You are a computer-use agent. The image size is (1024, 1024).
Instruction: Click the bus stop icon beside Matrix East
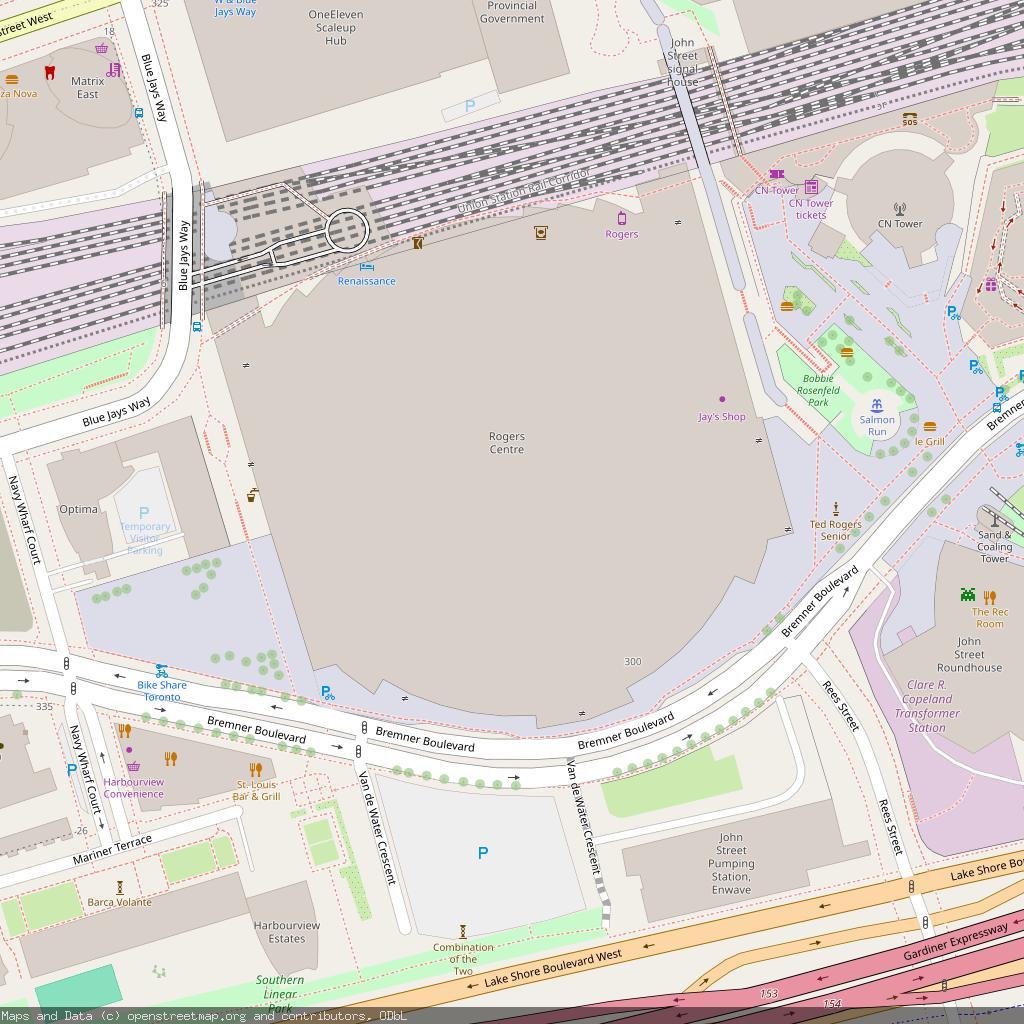(x=138, y=112)
